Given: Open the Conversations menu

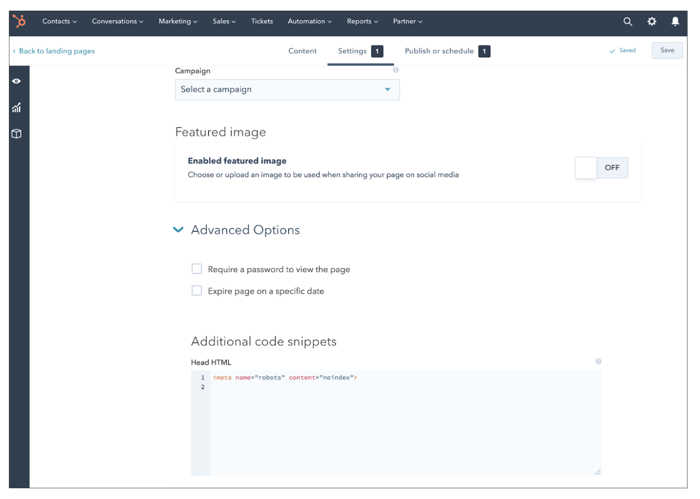Looking at the screenshot, I should tap(117, 21).
